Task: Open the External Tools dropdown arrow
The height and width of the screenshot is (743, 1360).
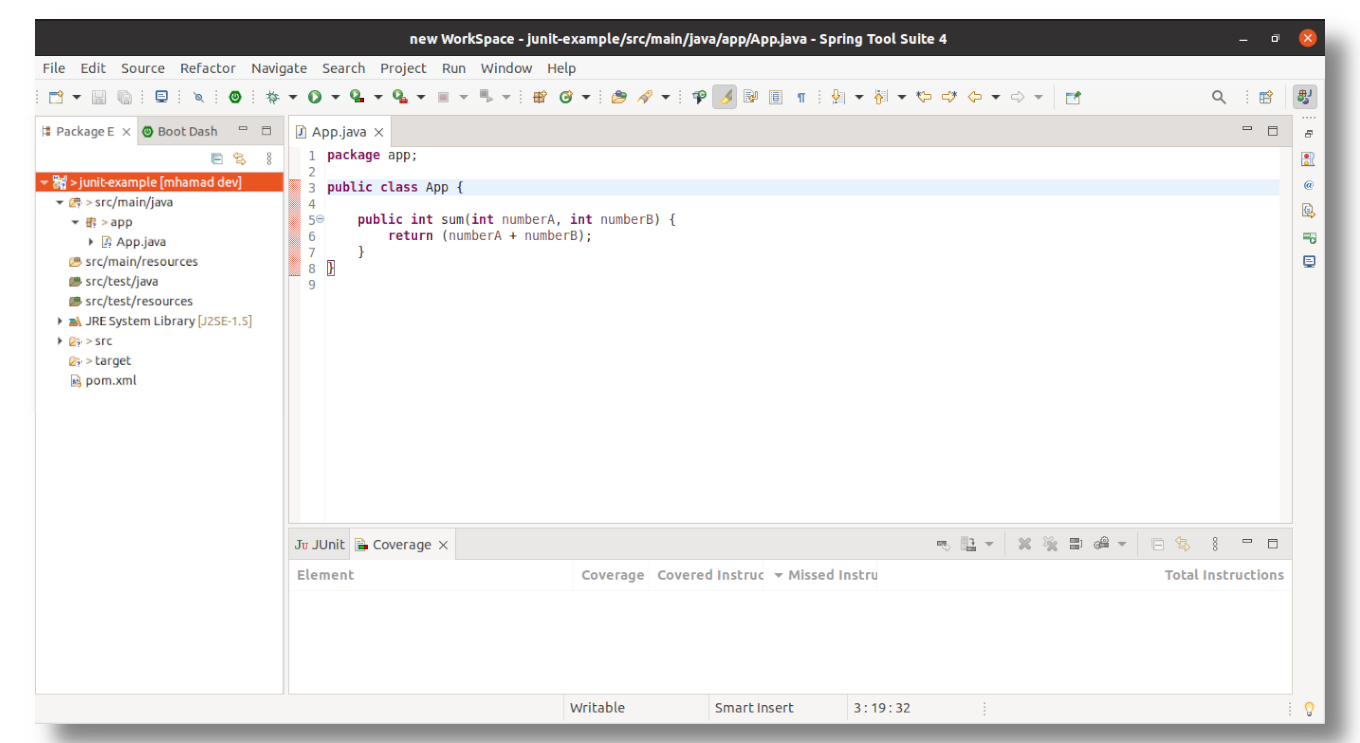Action: pos(421,97)
